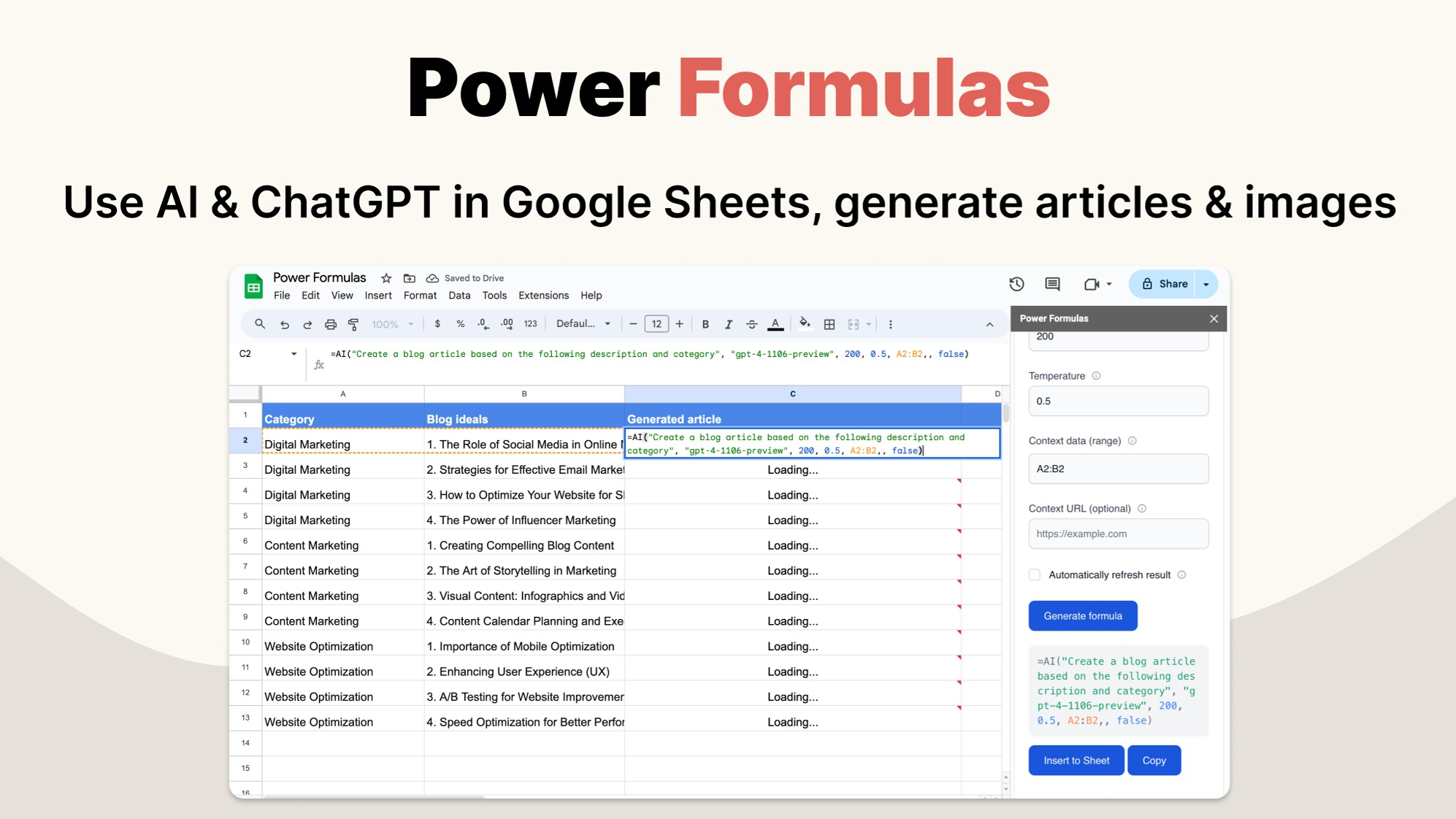Open the Extensions menu
The width and height of the screenshot is (1456, 819).
pos(543,296)
